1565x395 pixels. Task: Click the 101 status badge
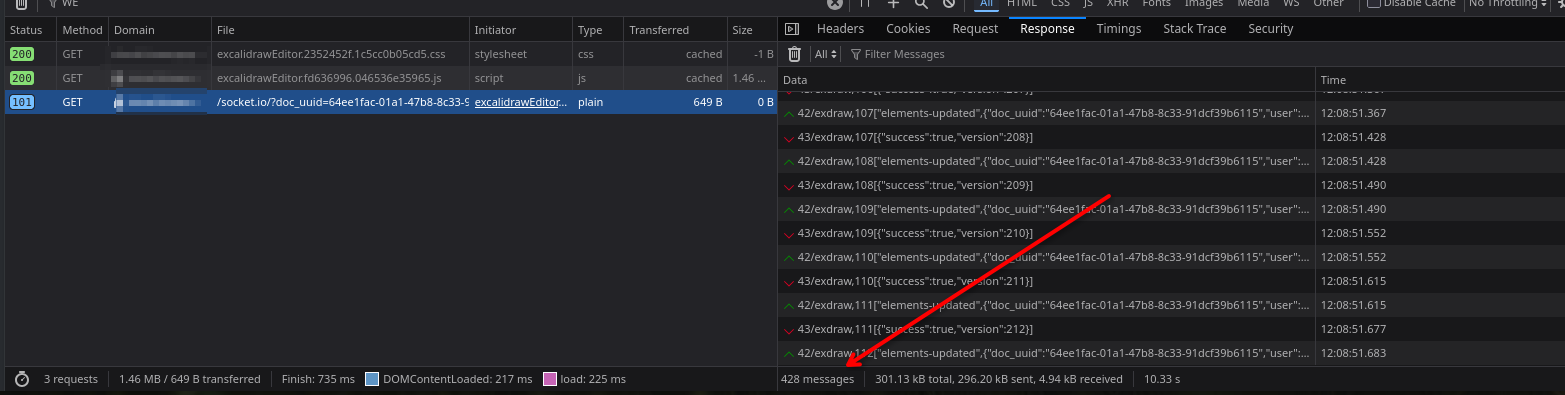(x=22, y=102)
